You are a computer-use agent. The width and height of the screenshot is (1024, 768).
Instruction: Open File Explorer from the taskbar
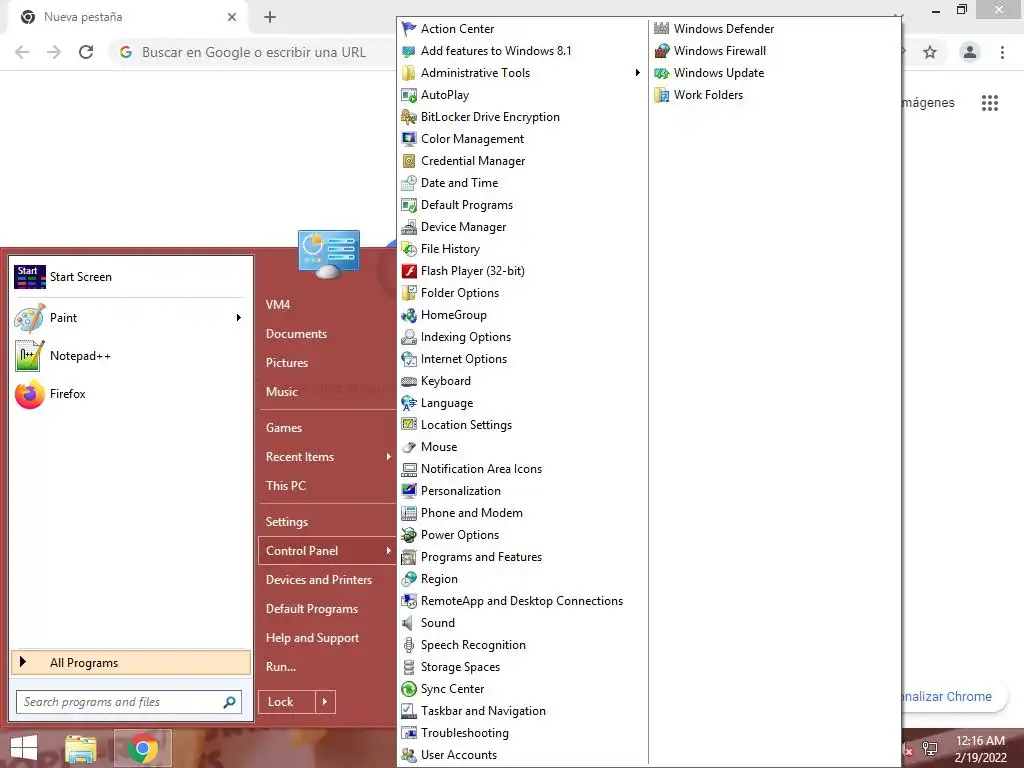pyautogui.click(x=80, y=748)
